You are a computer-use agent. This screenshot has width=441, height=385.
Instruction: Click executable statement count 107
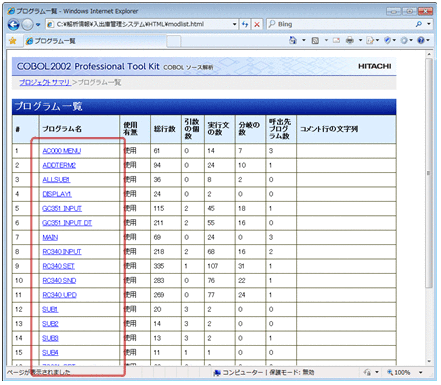[213, 266]
